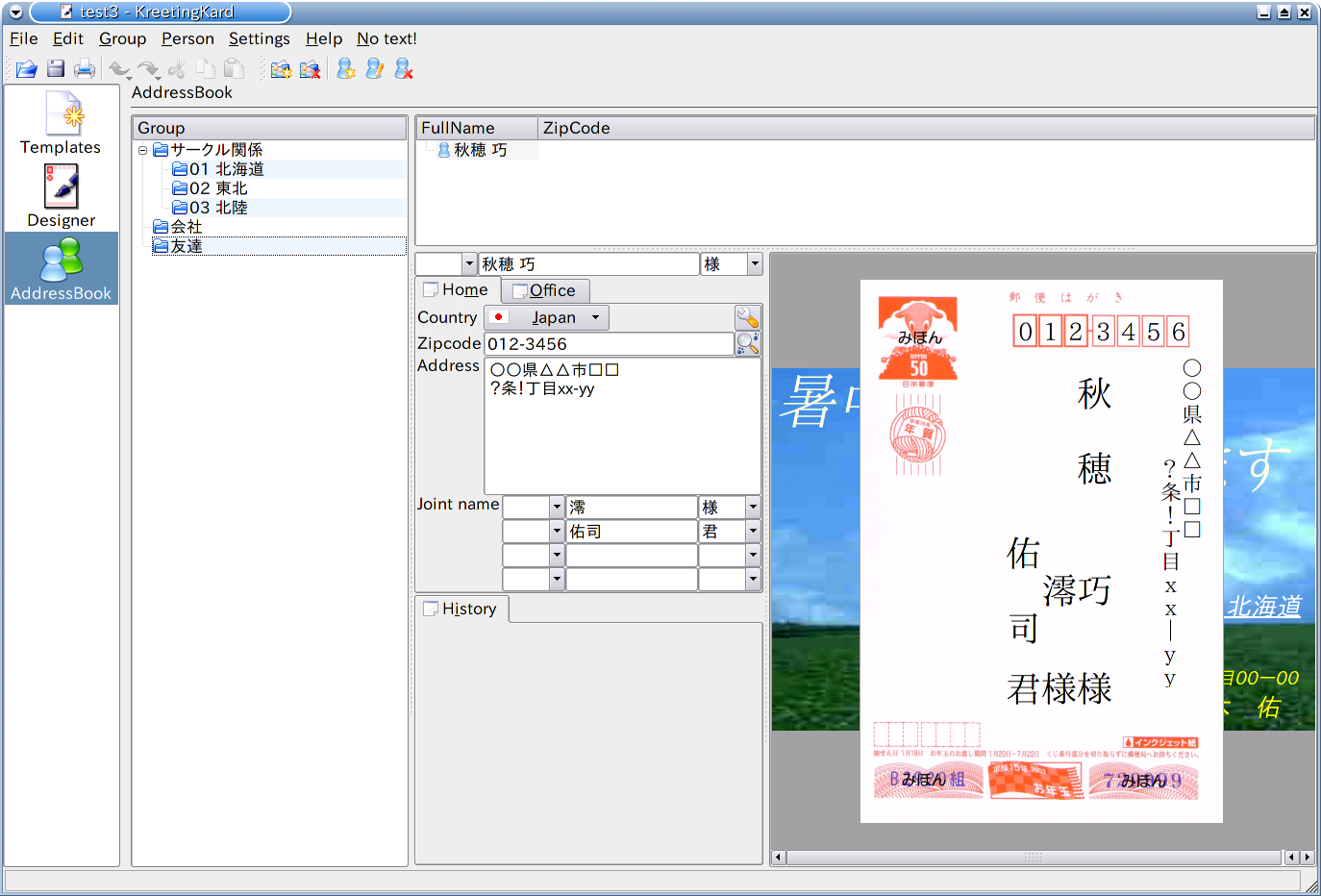Click the Open file toolbar icon
This screenshot has width=1321, height=896.
pos(26,69)
